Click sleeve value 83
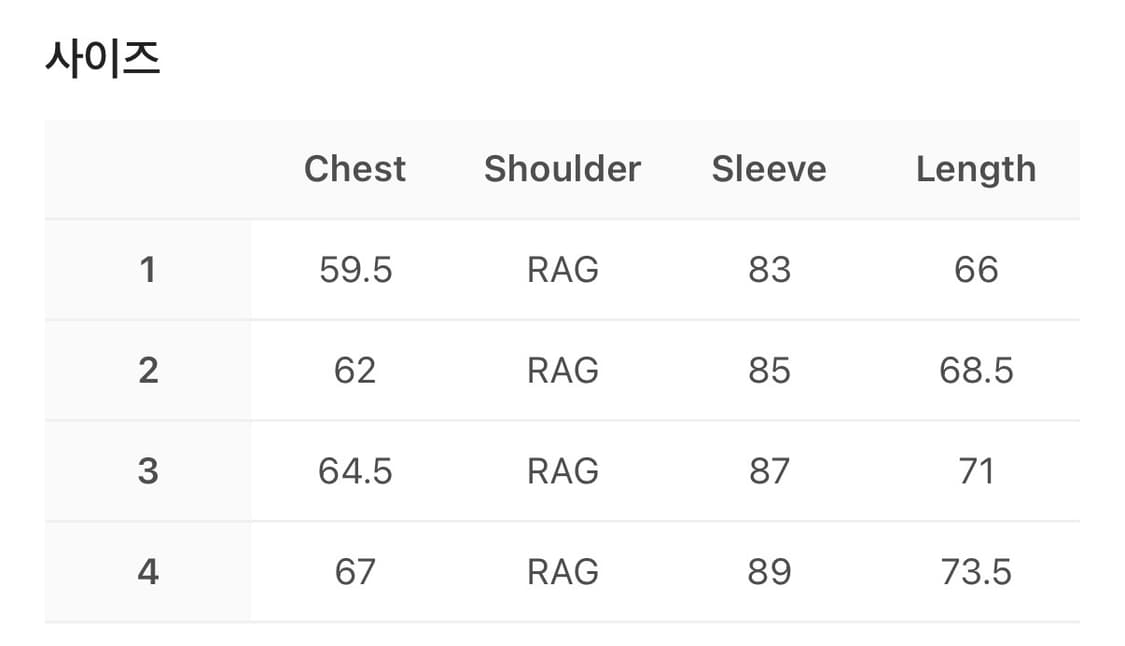This screenshot has height=646, width=1125. coord(769,270)
